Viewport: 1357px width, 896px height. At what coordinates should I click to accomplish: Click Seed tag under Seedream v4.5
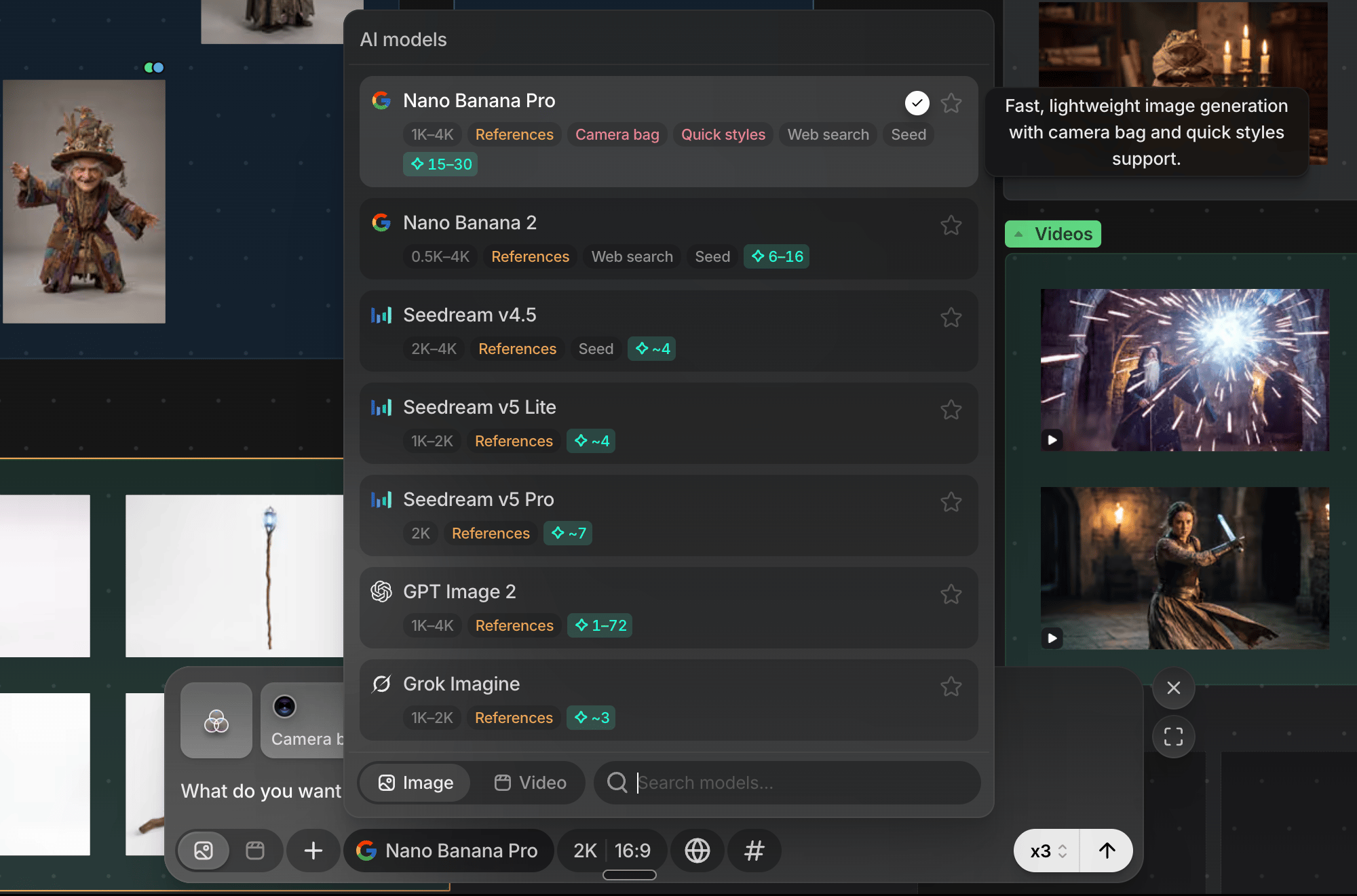click(x=596, y=349)
